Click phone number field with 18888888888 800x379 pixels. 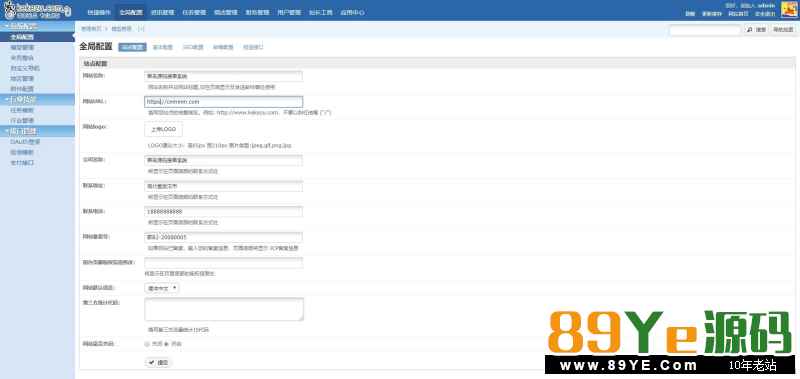click(223, 211)
